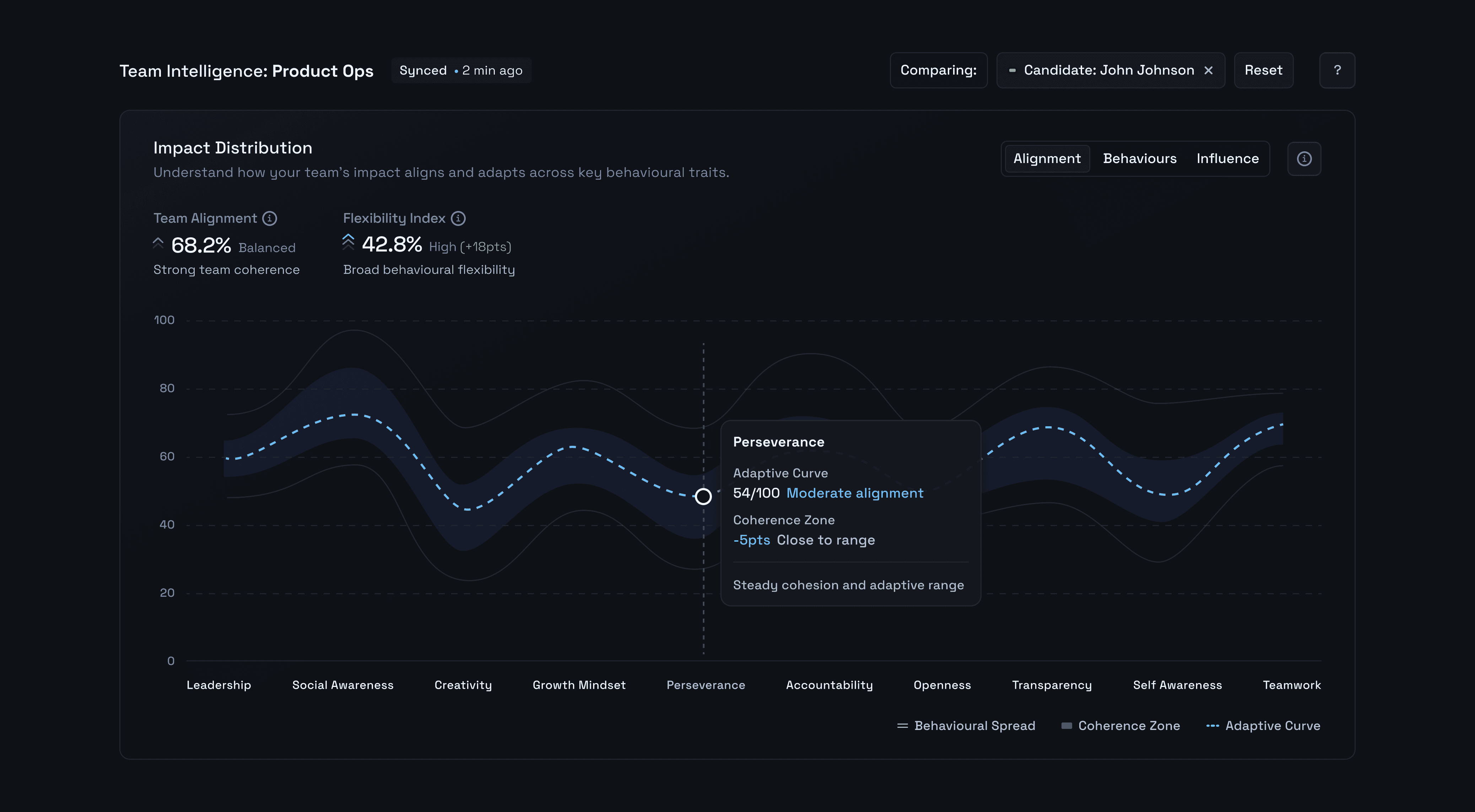Switch to the Behaviours tab

(x=1139, y=159)
